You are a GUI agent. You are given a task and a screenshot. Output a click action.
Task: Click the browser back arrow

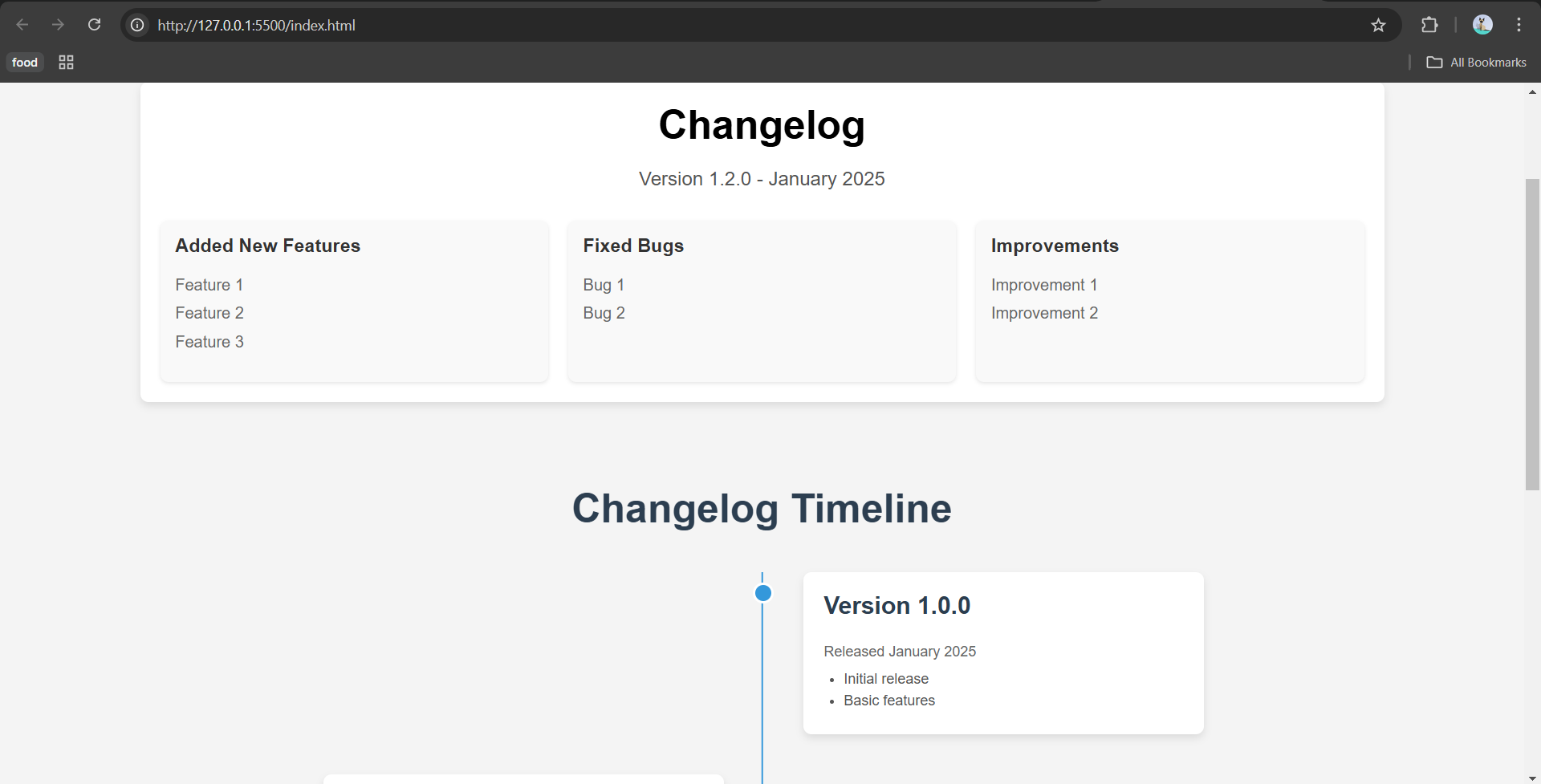22,25
